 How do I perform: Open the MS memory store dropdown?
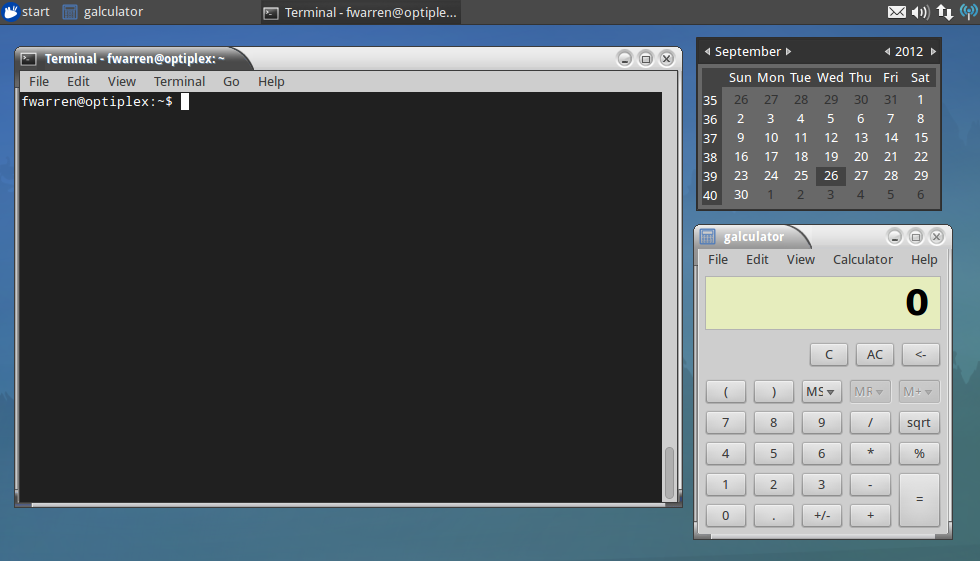pos(821,392)
